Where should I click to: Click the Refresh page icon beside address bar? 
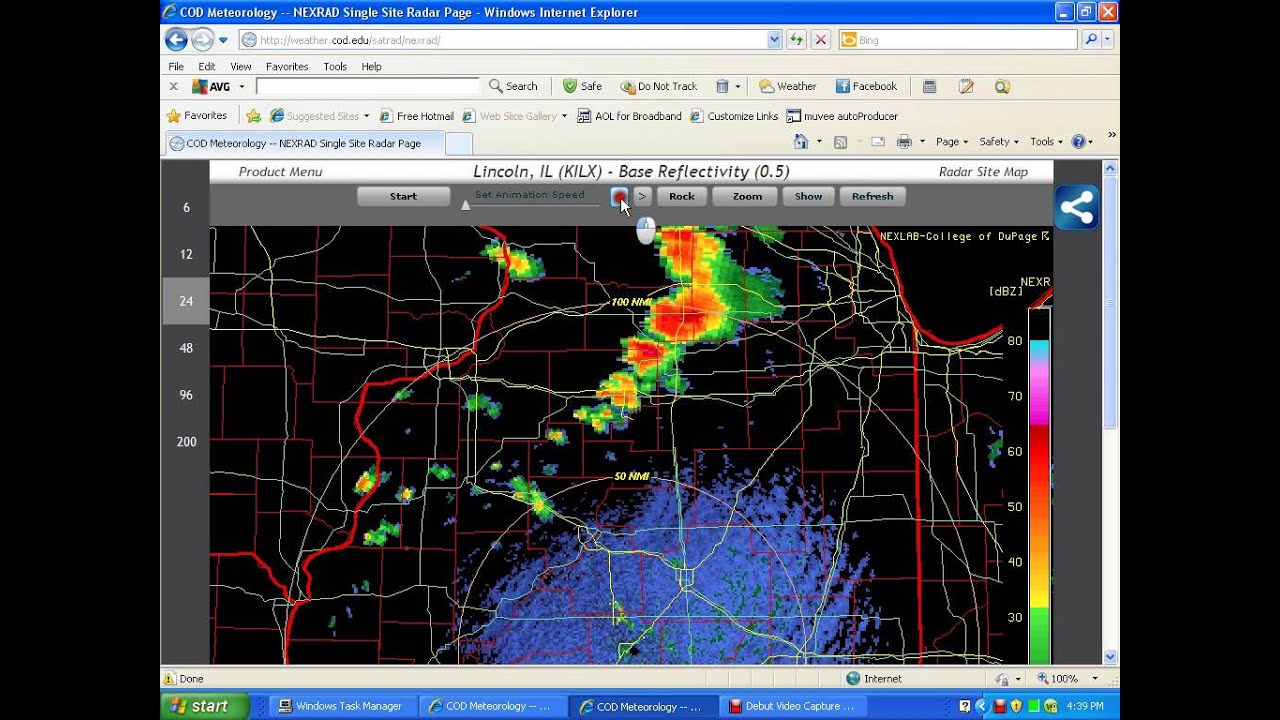pos(796,40)
